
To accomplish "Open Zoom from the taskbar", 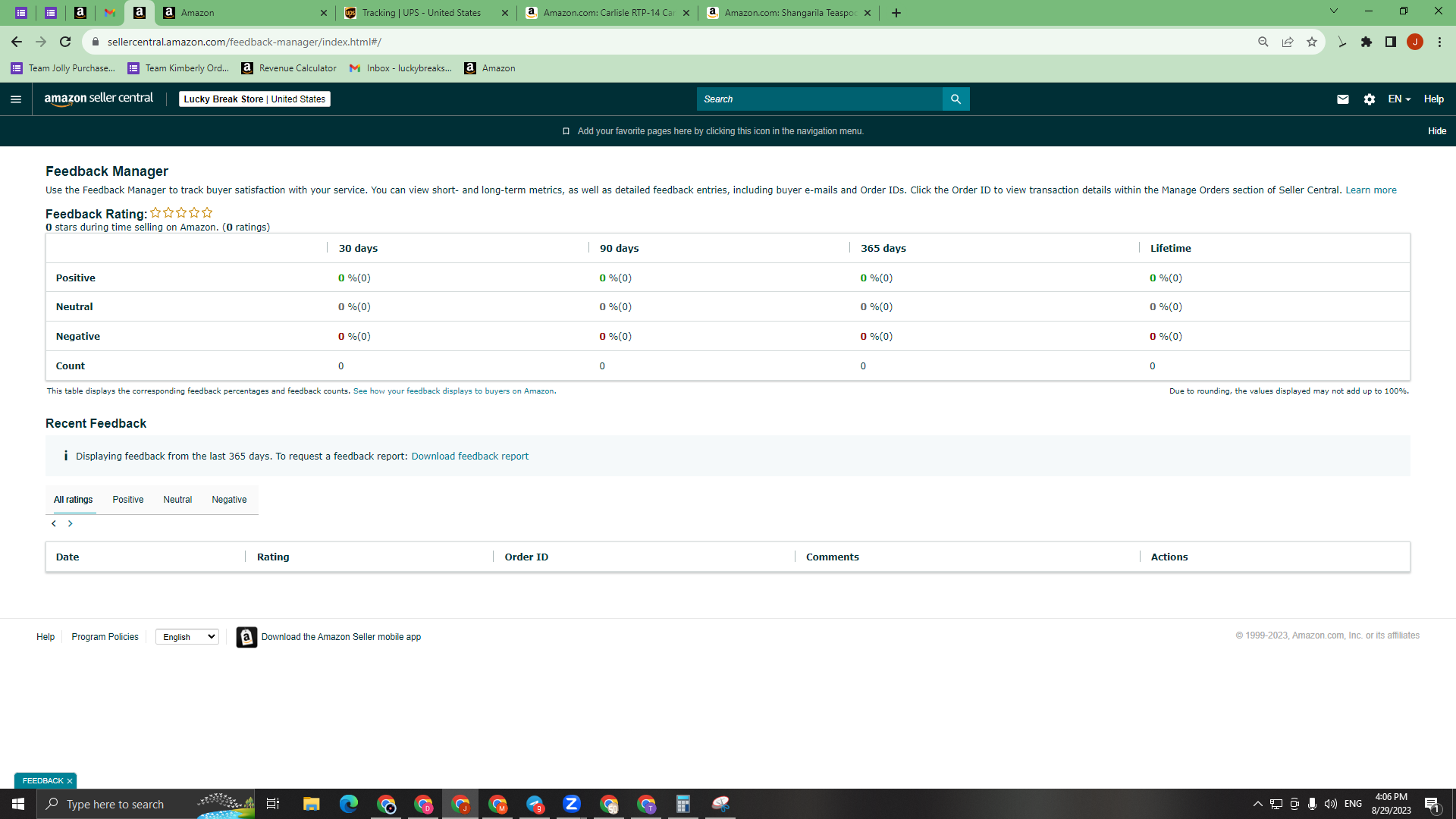I will 572,804.
